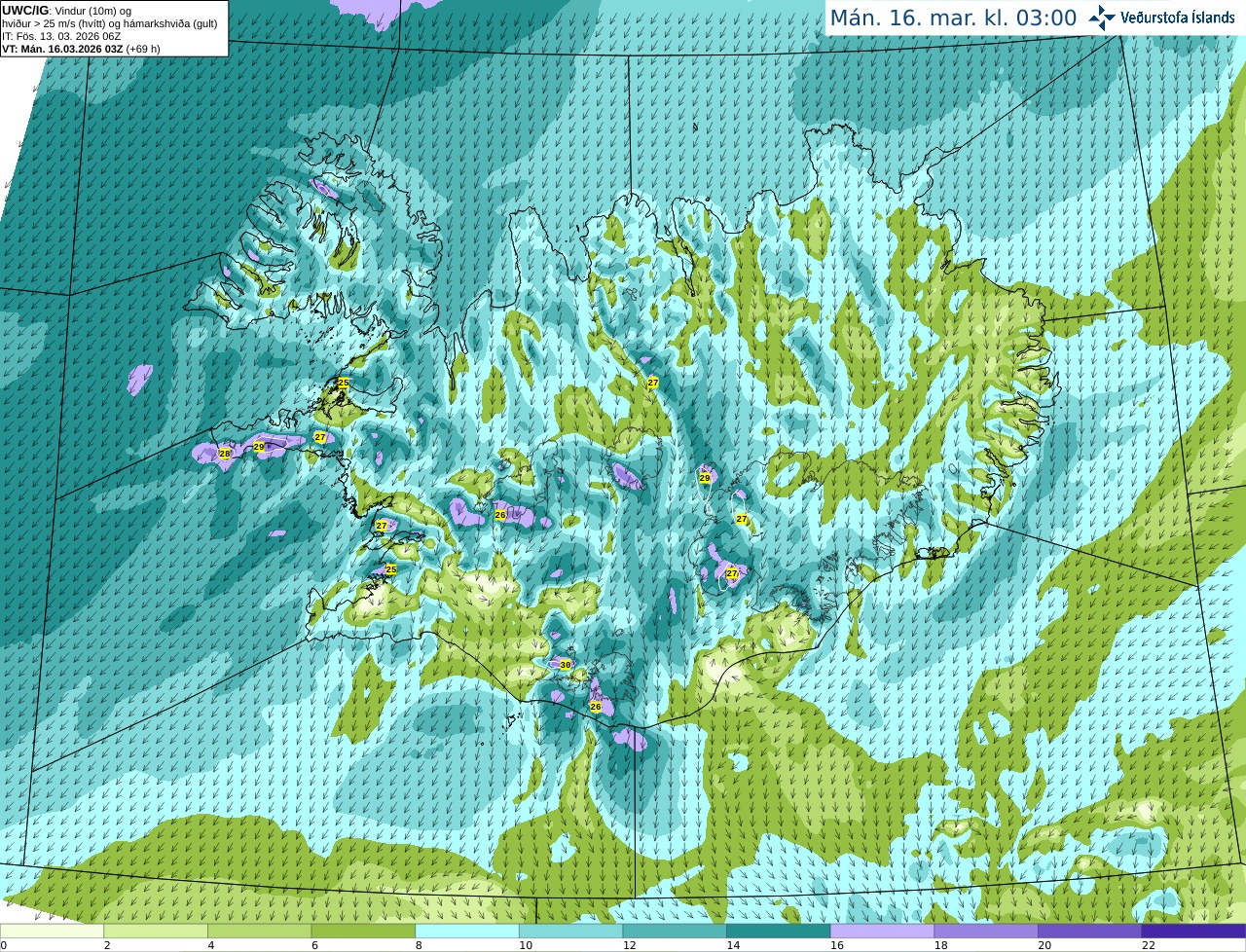Pick the 12–14 m/s teal swatch

tap(675, 931)
